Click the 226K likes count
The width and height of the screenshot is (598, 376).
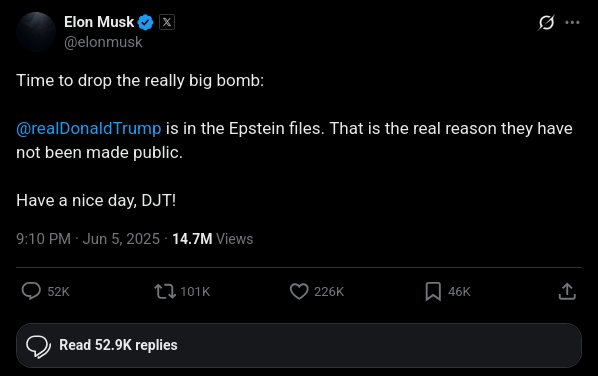[x=329, y=292]
